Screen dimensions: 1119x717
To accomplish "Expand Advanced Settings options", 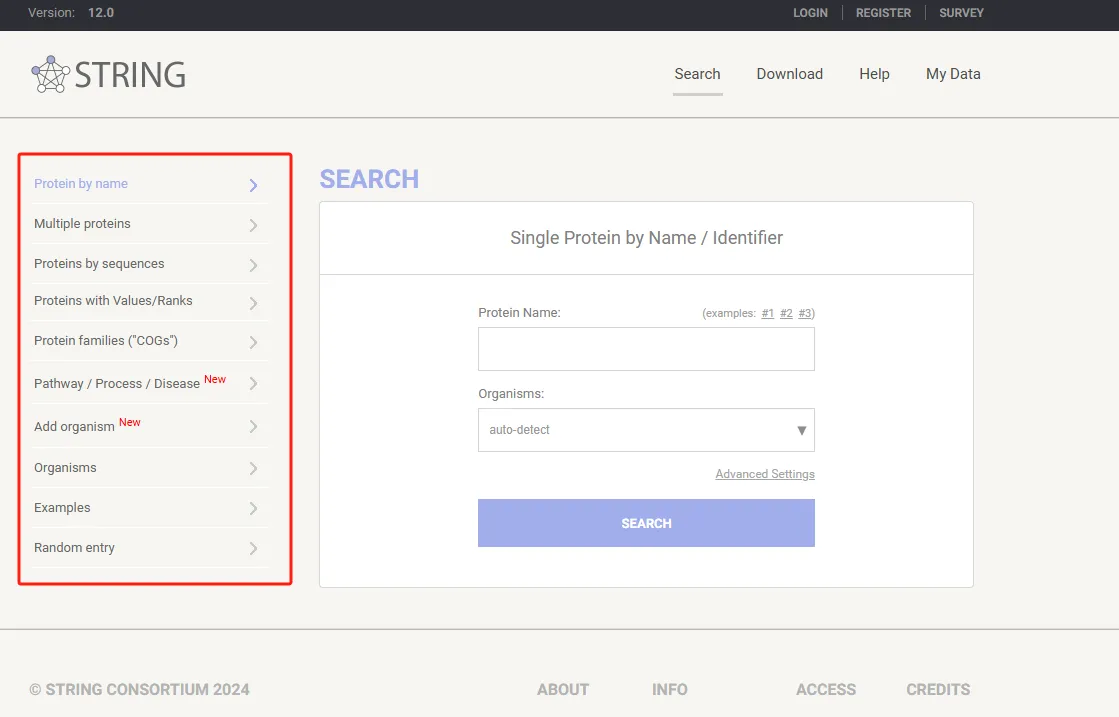I will (765, 474).
